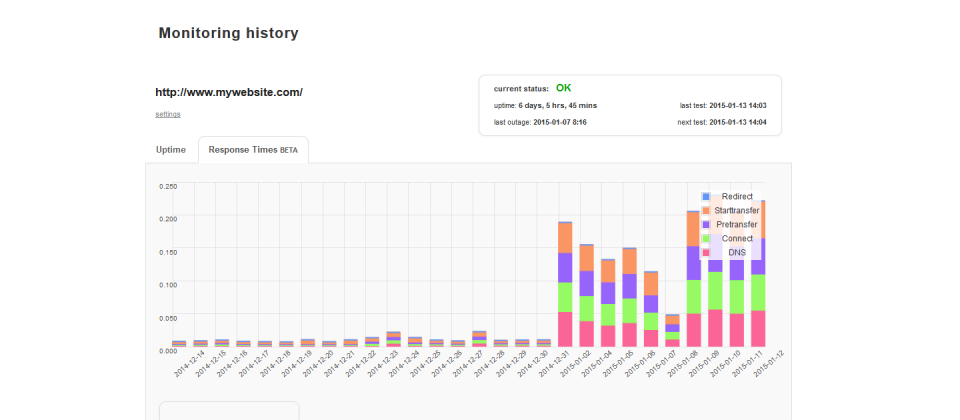Toggle the DNS series label in the legend
This screenshot has width=960, height=420.
pyautogui.click(x=737, y=252)
